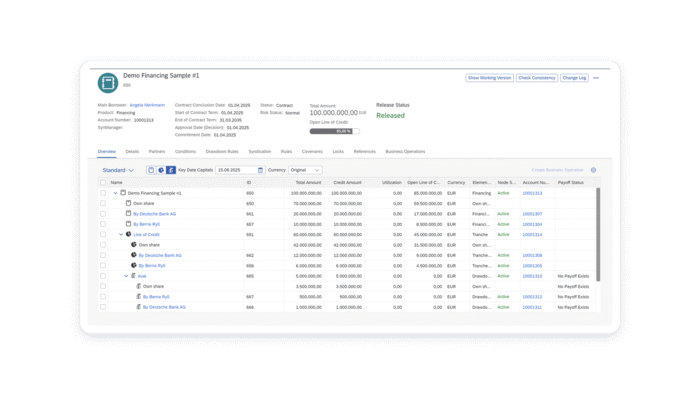This screenshot has height=394, width=700.
Task: Select checkbox for By Deutsche Bank AG row 661
Action: [x=103, y=214]
